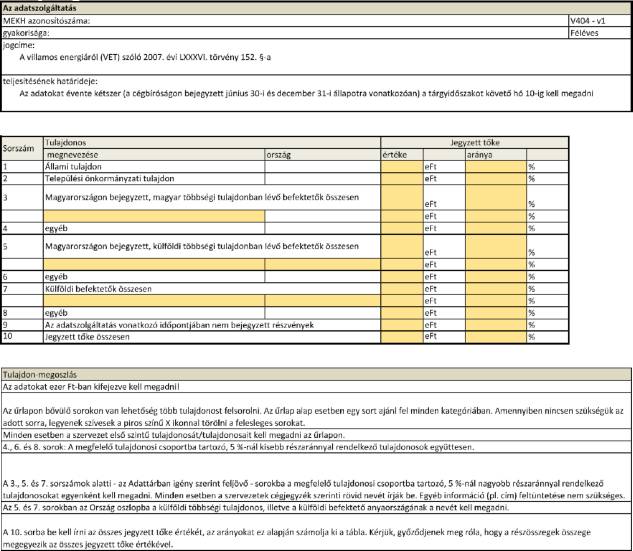
Task: Click the 'Állami tulajdon' row label
Action: click(x=73, y=167)
